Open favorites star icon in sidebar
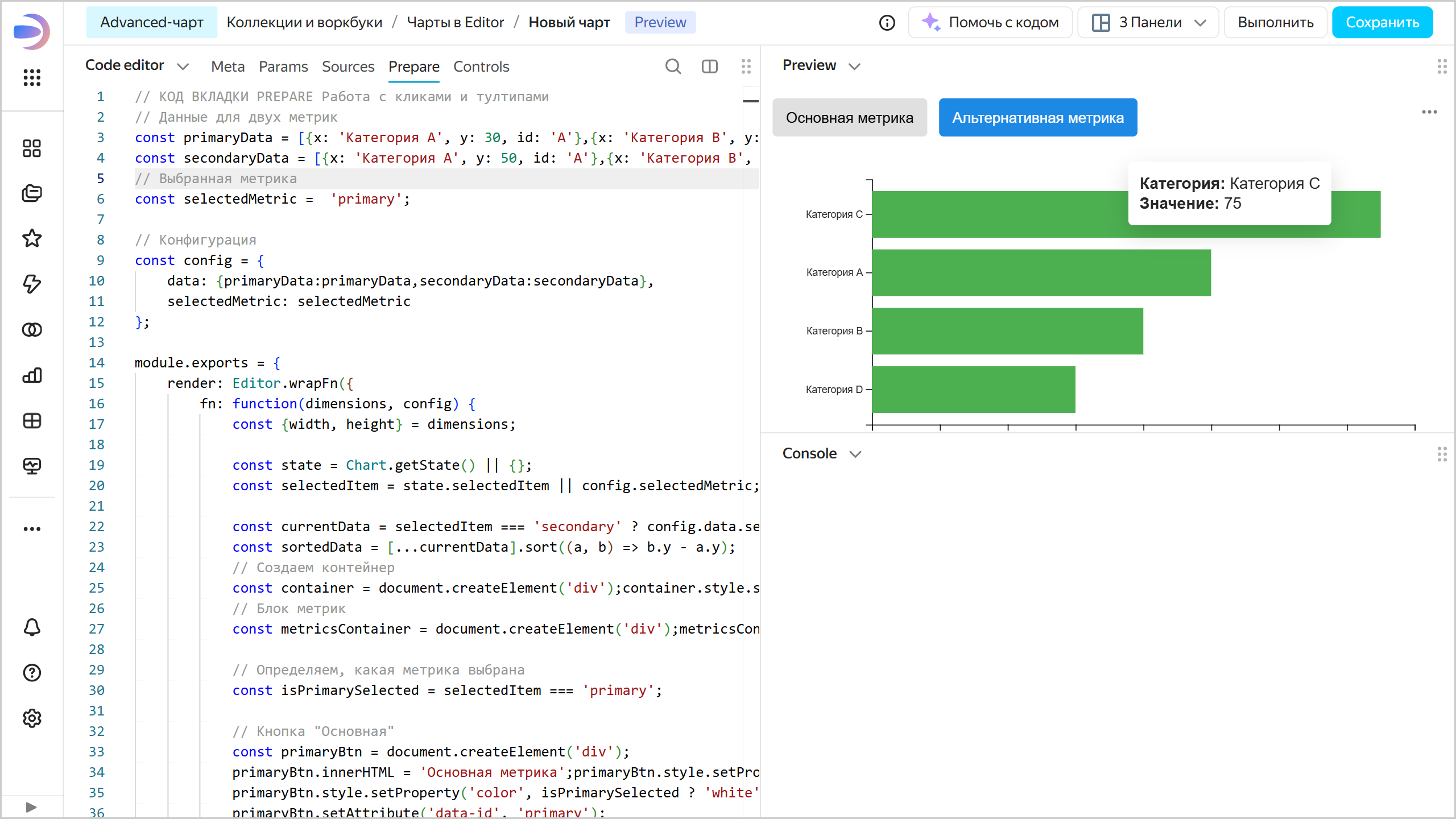This screenshot has height=819, width=1456. 32,238
